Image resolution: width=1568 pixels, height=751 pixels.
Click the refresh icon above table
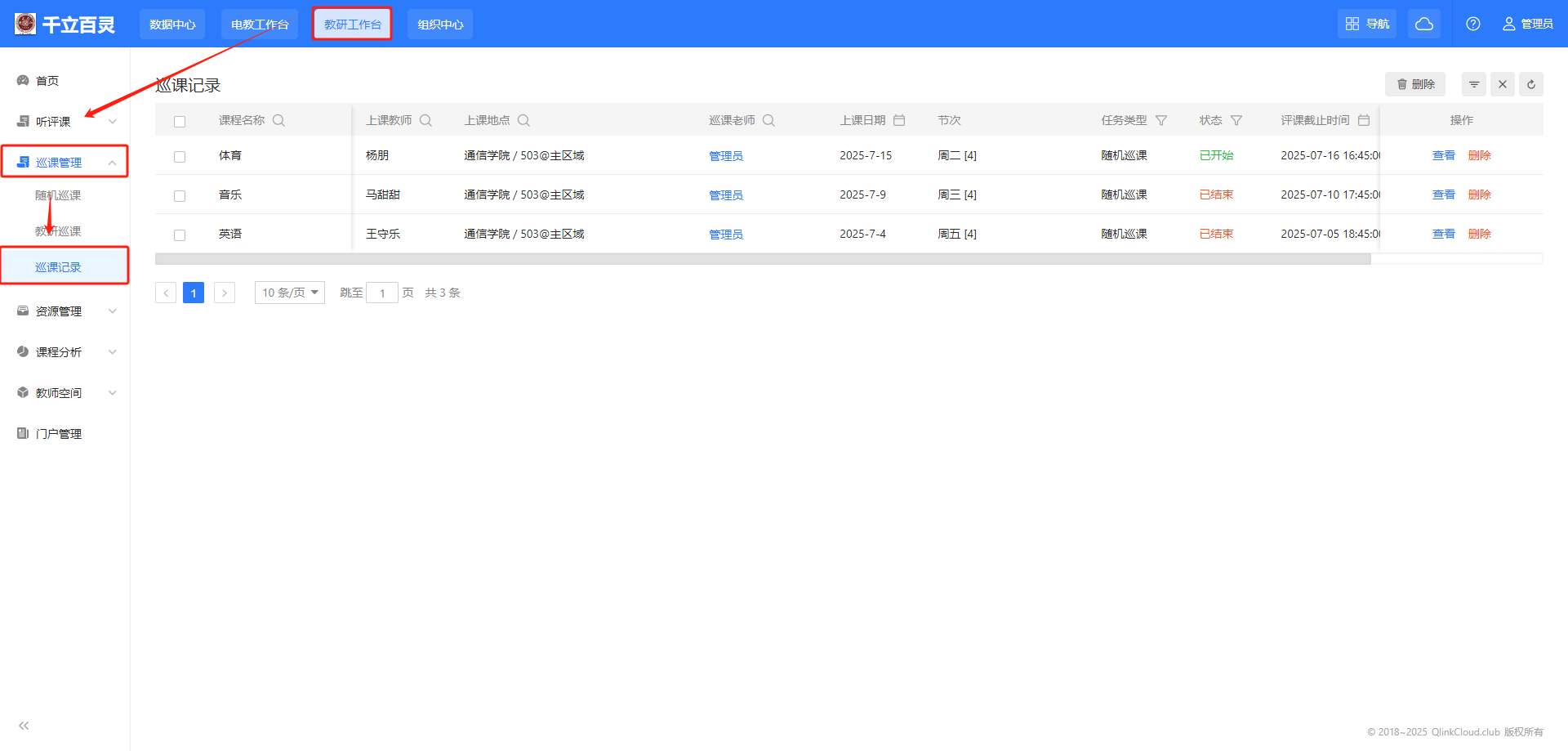[1531, 84]
